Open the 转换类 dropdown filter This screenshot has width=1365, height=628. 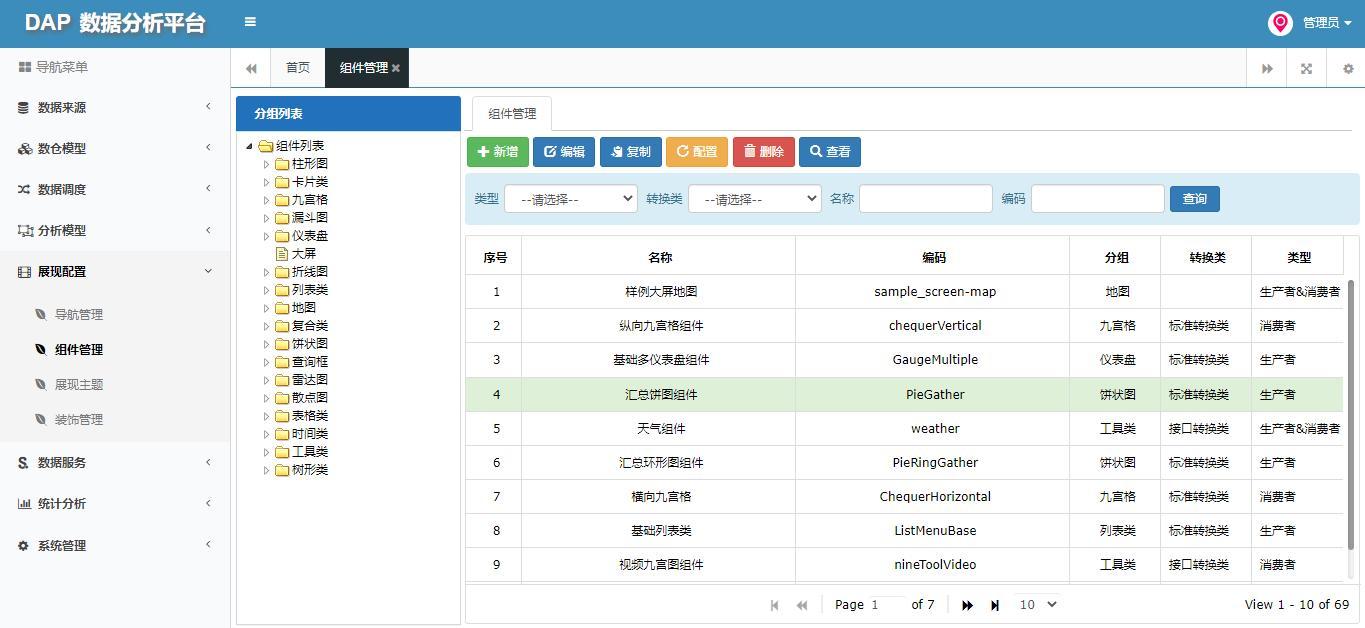click(754, 199)
